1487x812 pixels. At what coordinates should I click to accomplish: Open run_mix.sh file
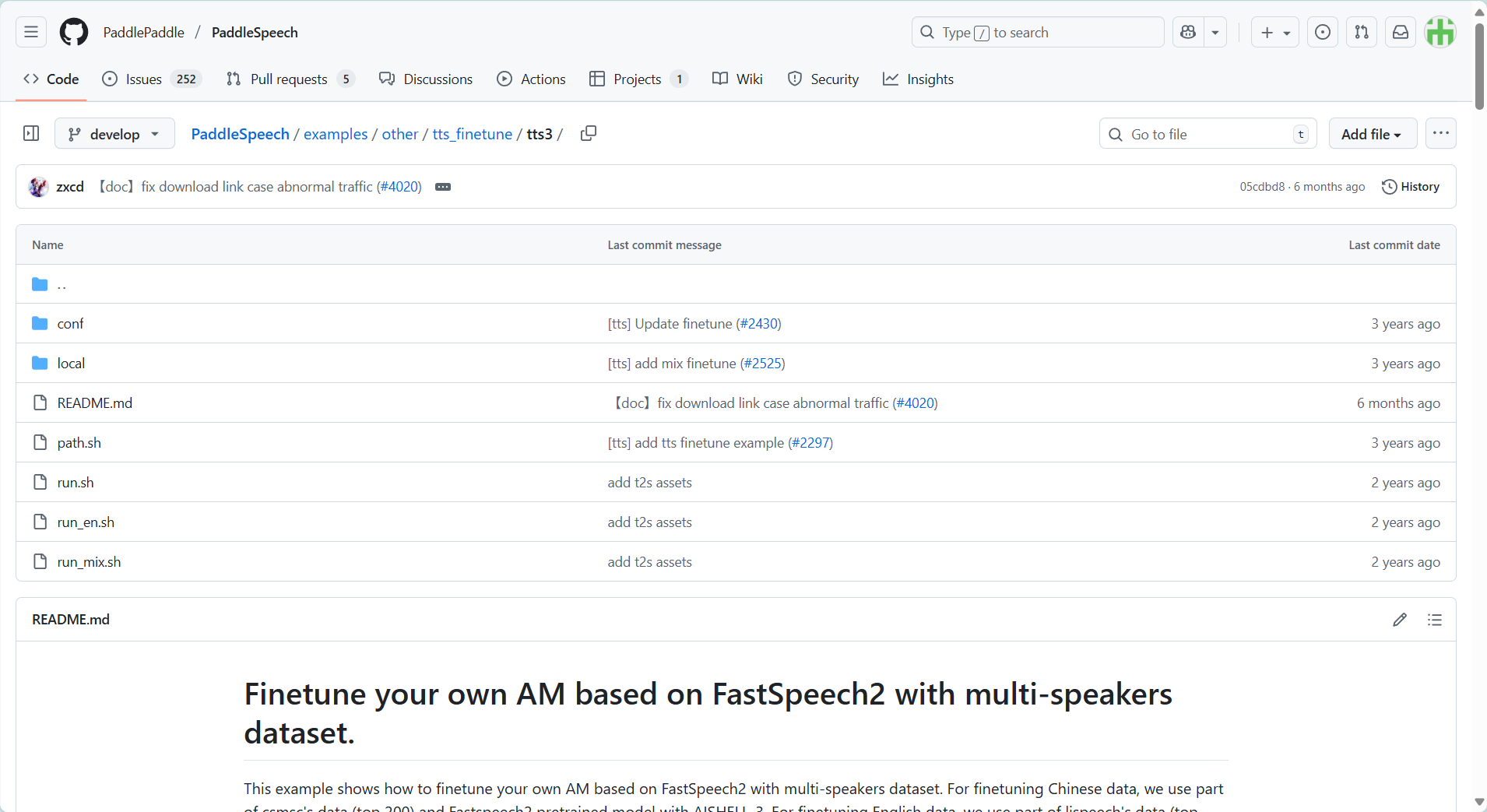point(89,562)
